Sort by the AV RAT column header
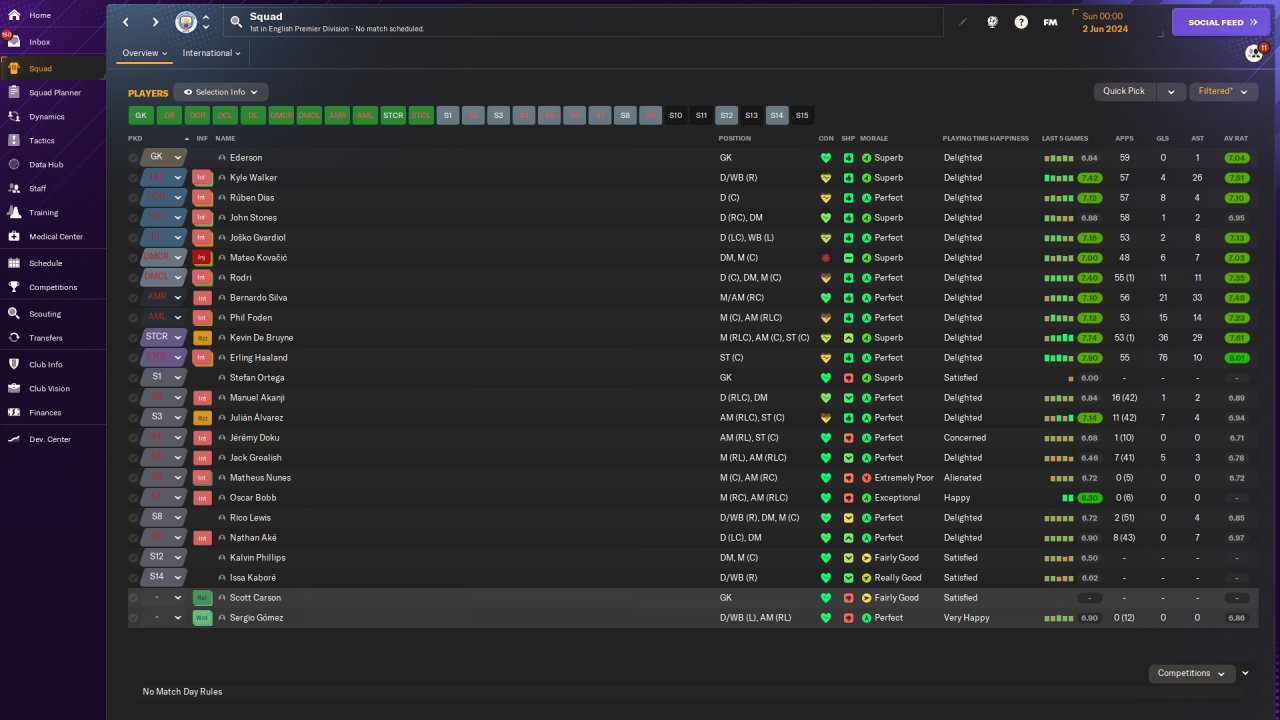The width and height of the screenshot is (1280, 720). (x=1235, y=138)
